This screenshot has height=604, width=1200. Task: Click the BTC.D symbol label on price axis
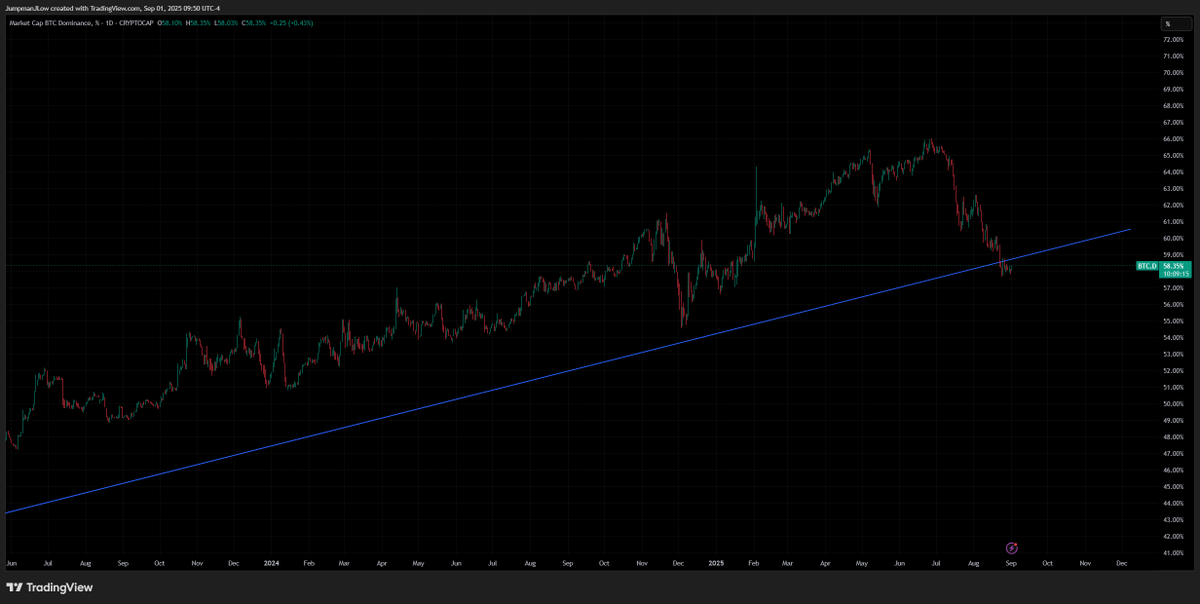(x=1147, y=266)
